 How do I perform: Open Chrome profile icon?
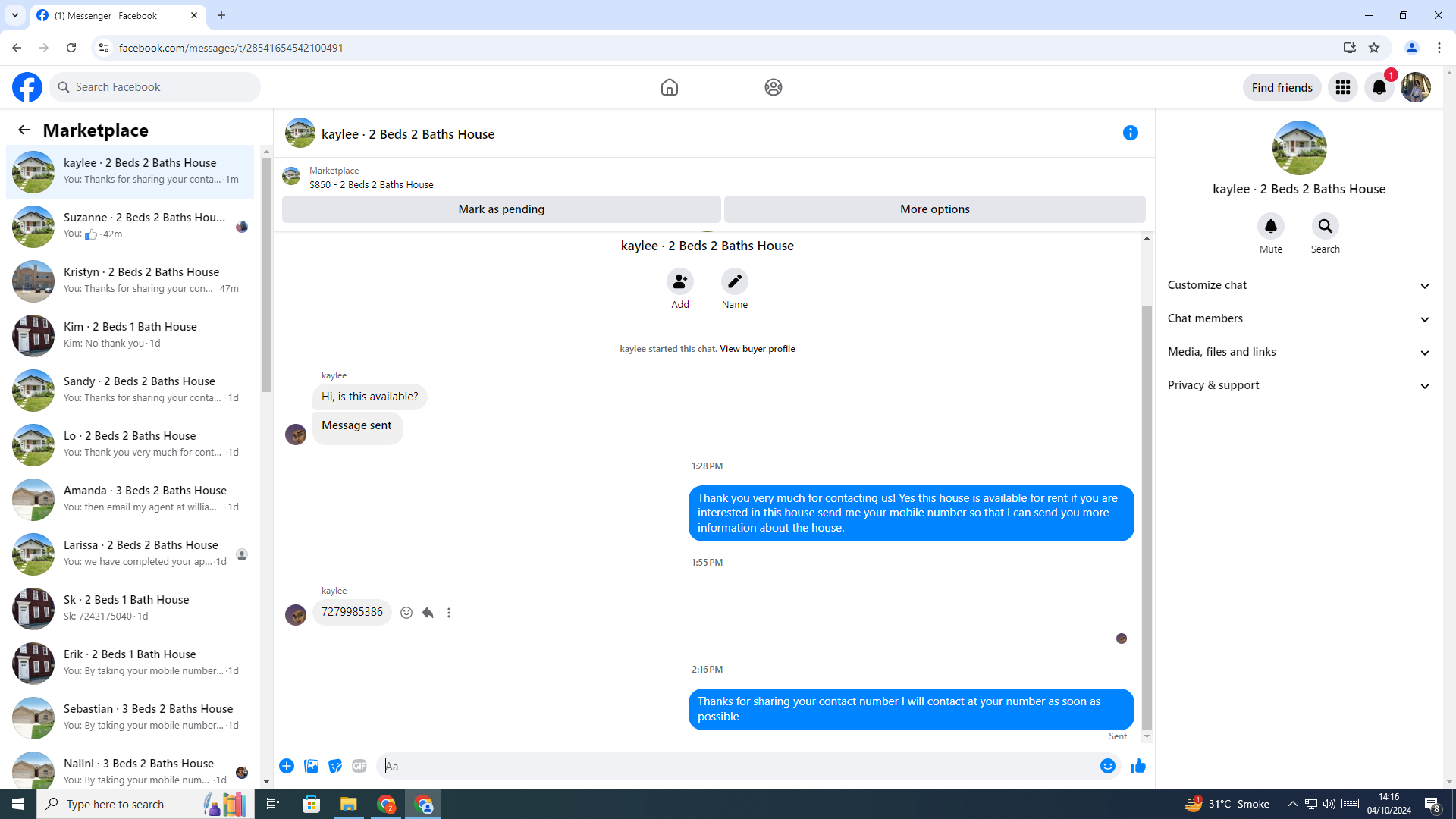(1411, 48)
